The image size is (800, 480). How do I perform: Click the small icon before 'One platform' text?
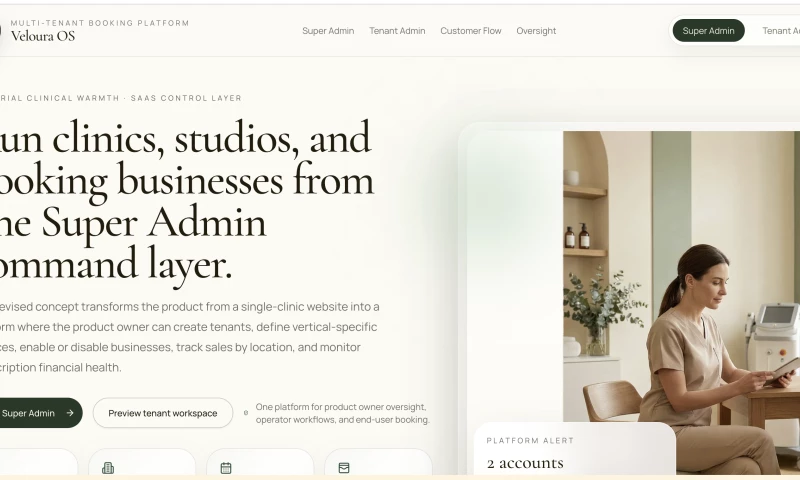point(246,413)
